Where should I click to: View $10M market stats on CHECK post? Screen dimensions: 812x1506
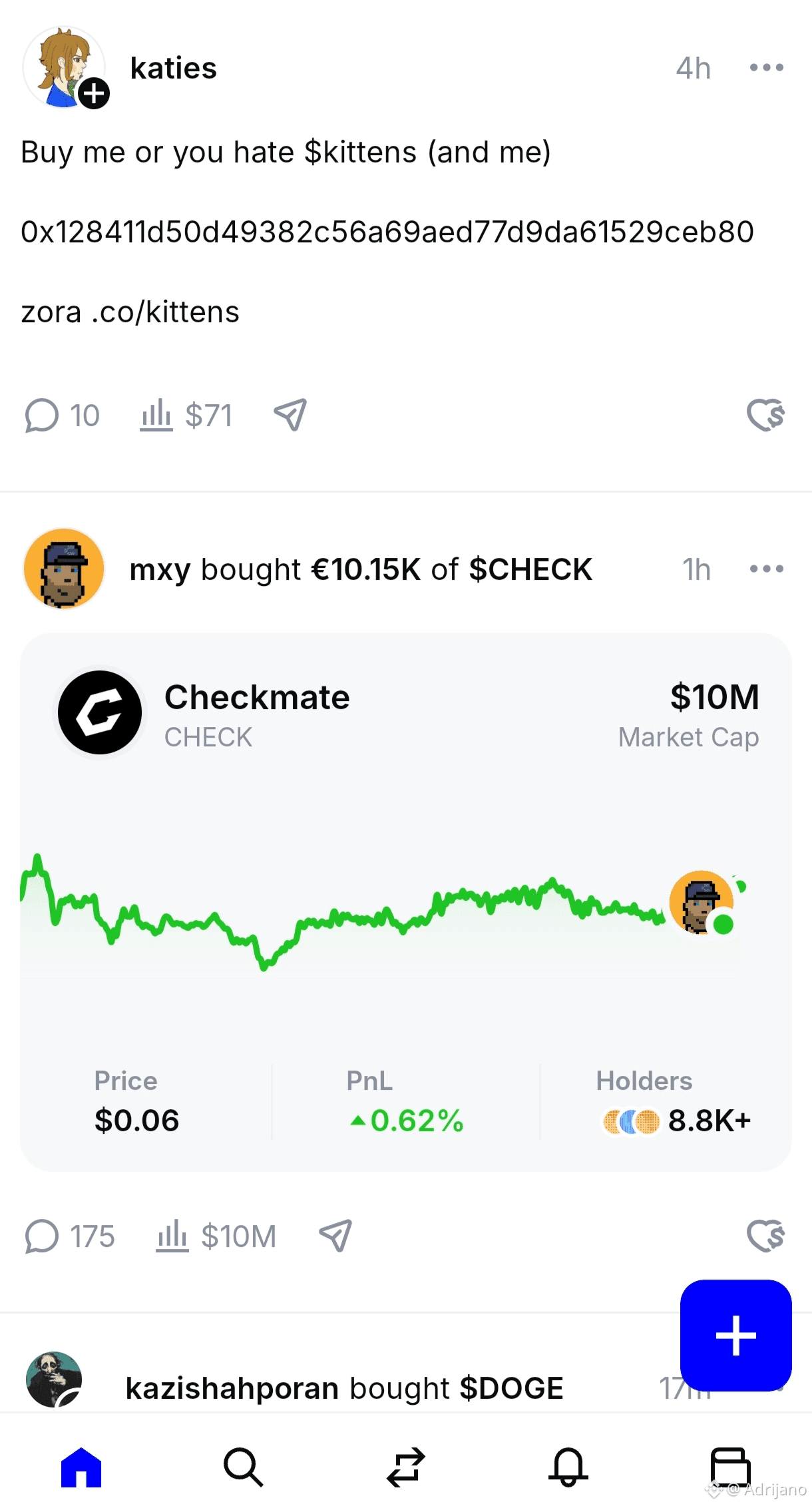pyautogui.click(x=216, y=1236)
